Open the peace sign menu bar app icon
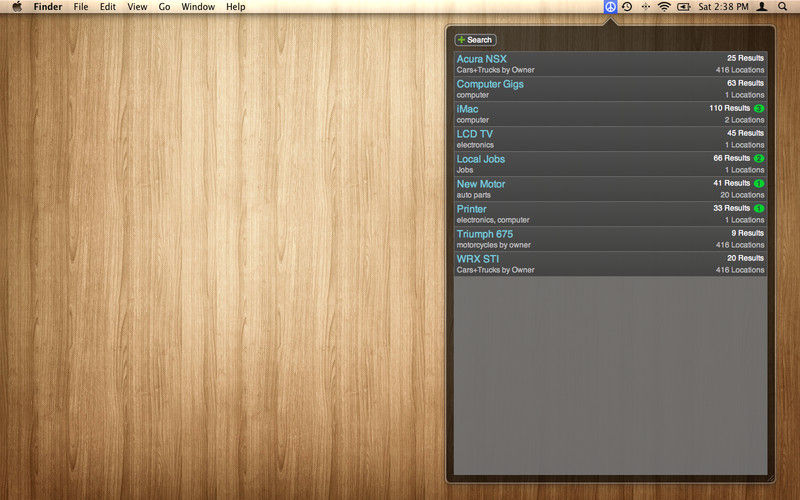The image size is (800, 500). click(610, 7)
